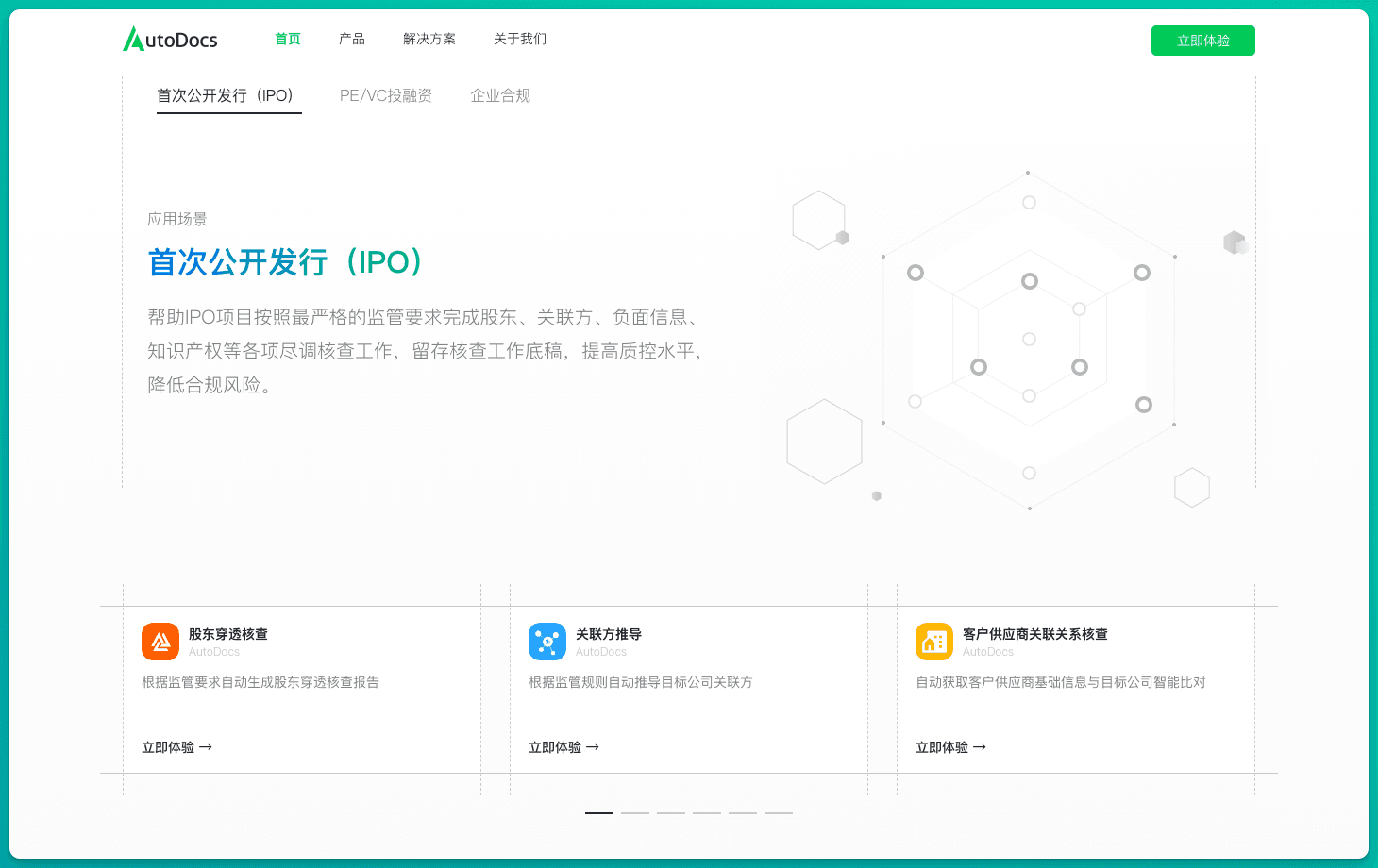Screen dimensions: 1378x868
Task: Open the 关于我们 nav item
Action: [520, 39]
